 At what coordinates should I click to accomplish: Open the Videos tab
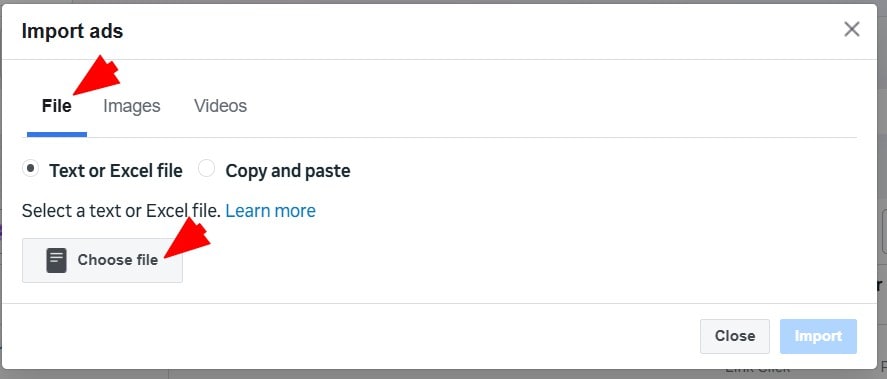coord(220,106)
